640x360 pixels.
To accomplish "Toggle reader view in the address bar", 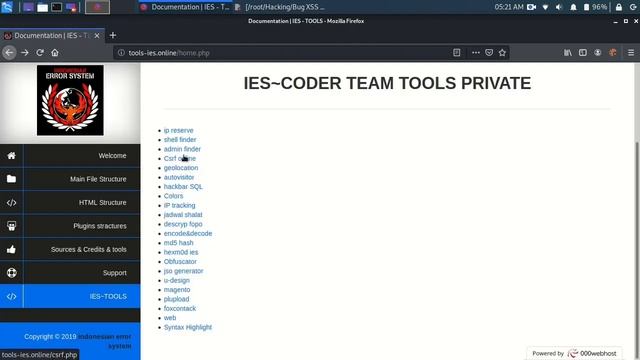I will click(x=457, y=53).
